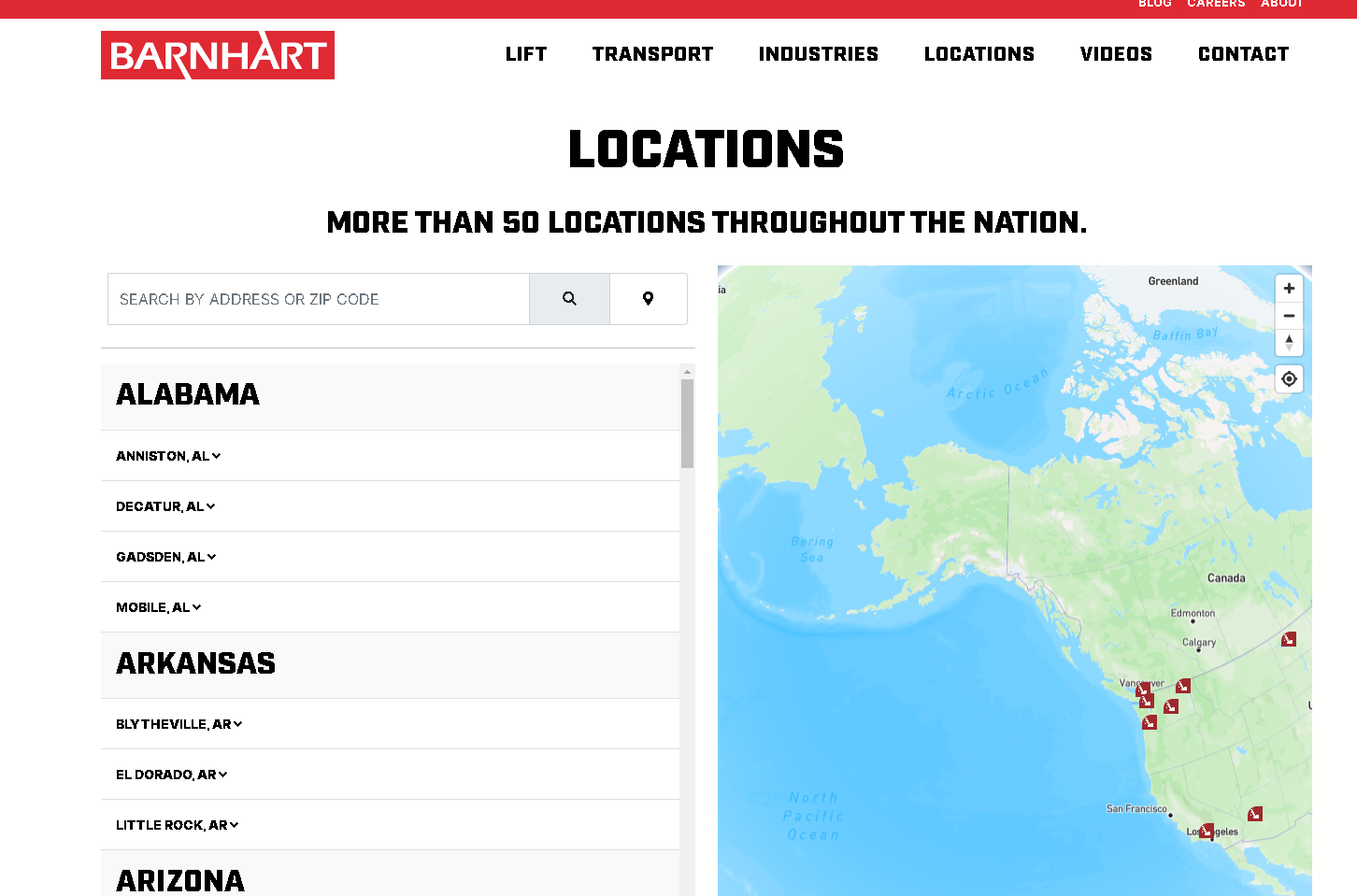This screenshot has width=1357, height=896.
Task: Reset map bearing with the compass
Action: [1289, 343]
